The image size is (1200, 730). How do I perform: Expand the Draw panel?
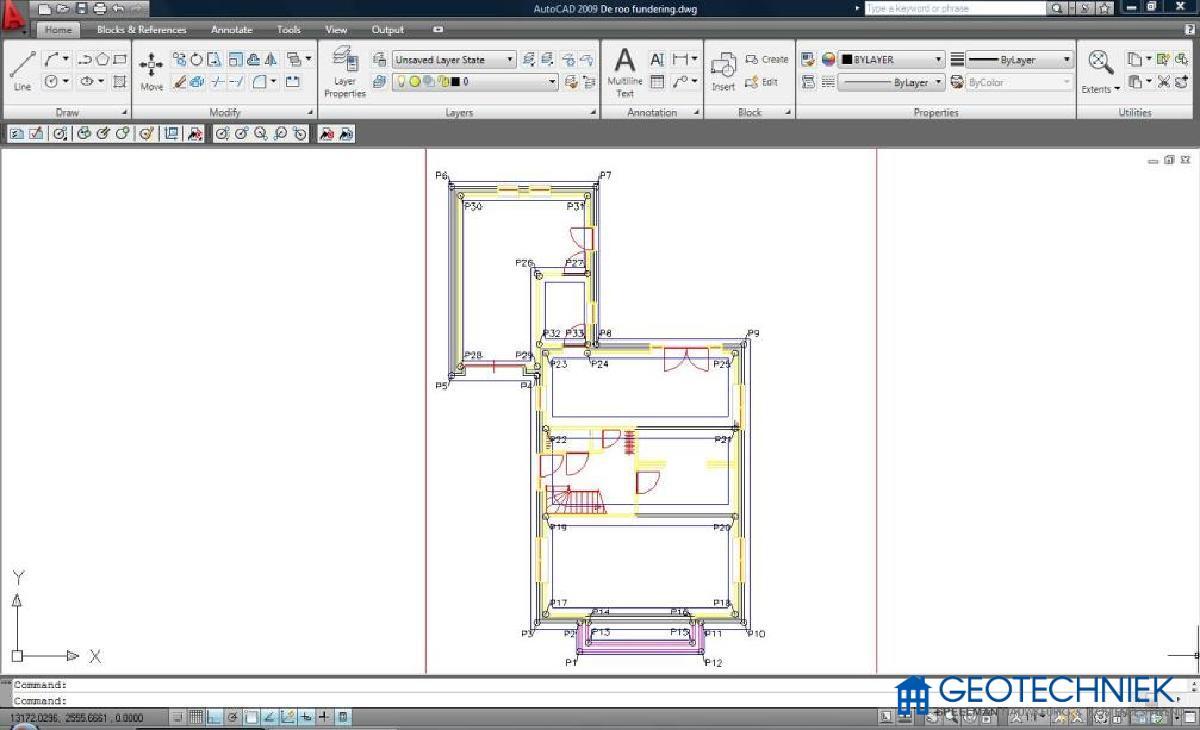(124, 113)
